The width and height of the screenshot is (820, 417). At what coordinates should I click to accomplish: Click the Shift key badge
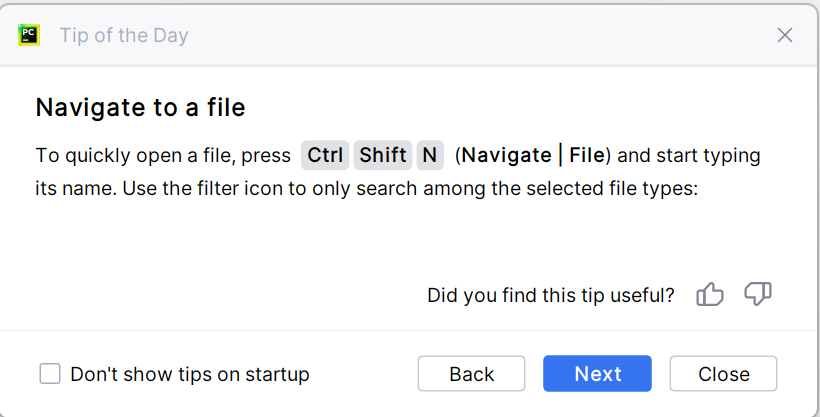click(x=383, y=155)
